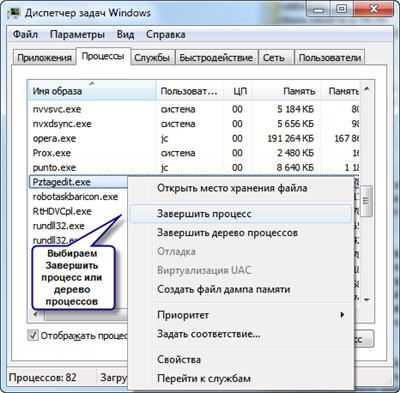The image size is (400, 393).
Task: Click the Task Manager title bar icon
Action: click(15, 13)
